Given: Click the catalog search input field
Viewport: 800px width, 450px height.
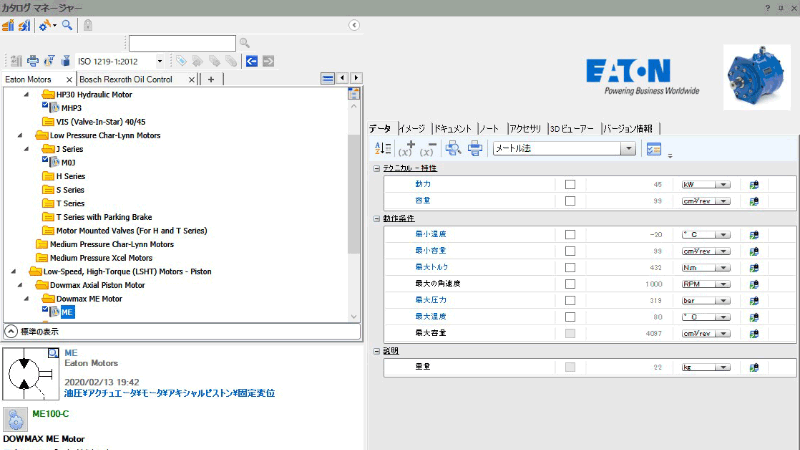Looking at the screenshot, I should [x=182, y=43].
